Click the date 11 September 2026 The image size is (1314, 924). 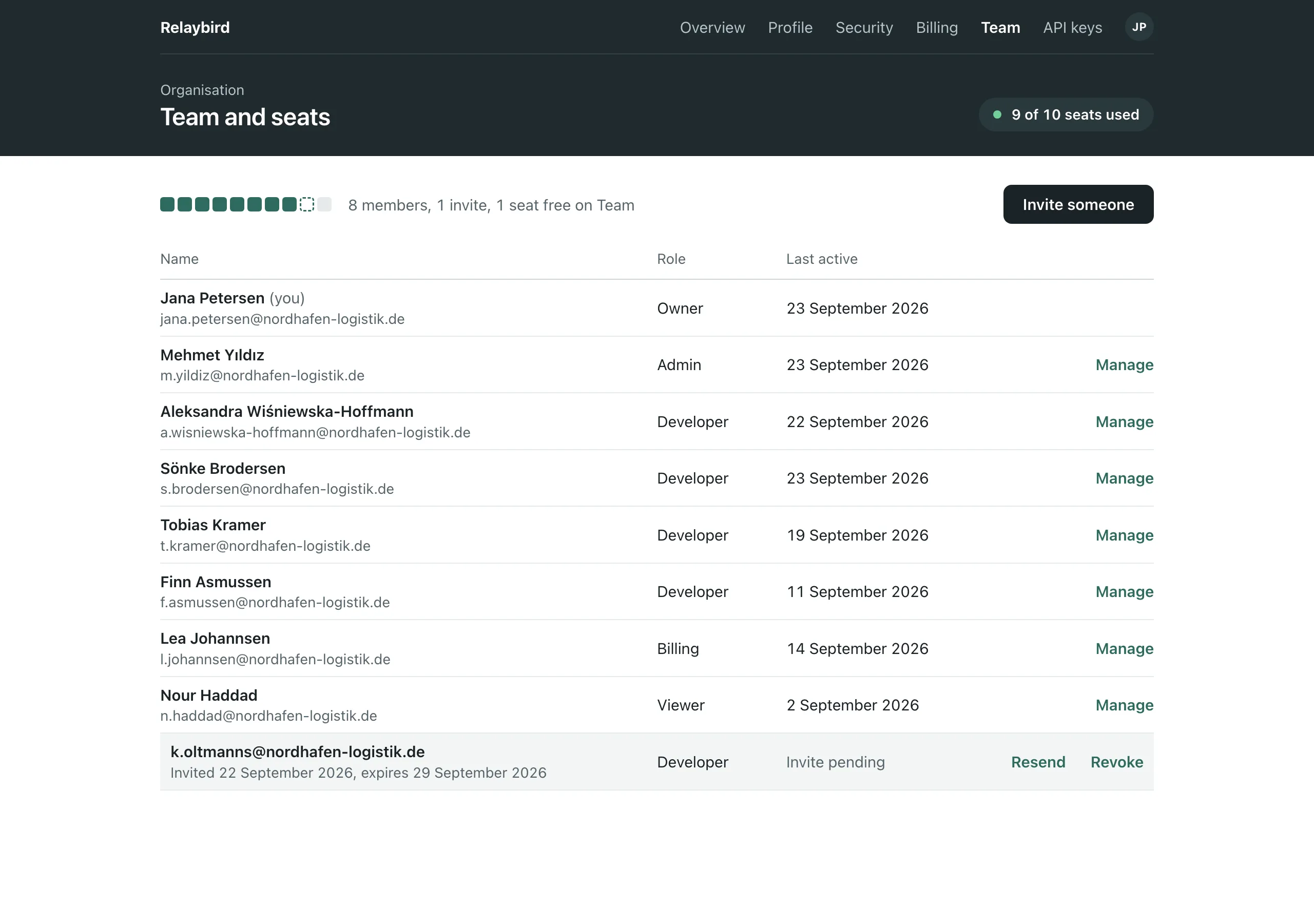coord(857,591)
